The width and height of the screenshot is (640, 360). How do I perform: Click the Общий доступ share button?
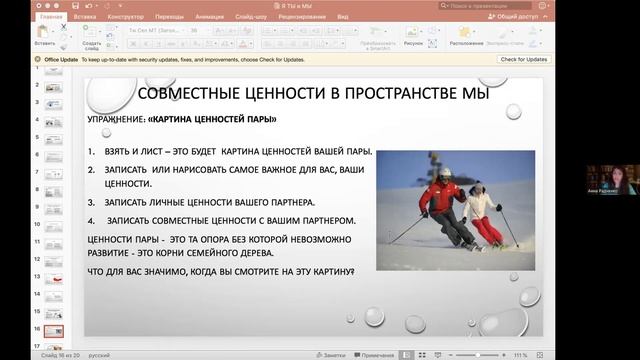point(513,17)
